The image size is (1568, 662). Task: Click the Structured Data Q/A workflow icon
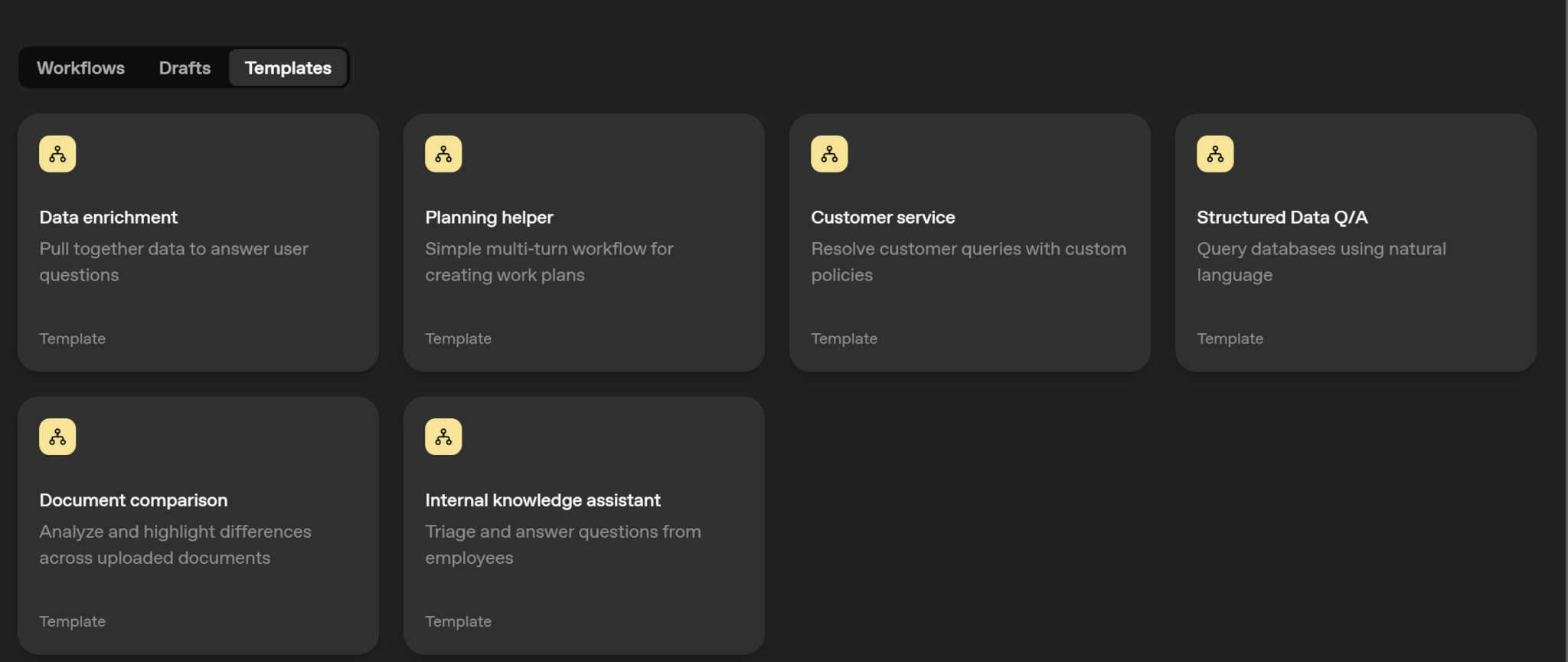click(1215, 154)
